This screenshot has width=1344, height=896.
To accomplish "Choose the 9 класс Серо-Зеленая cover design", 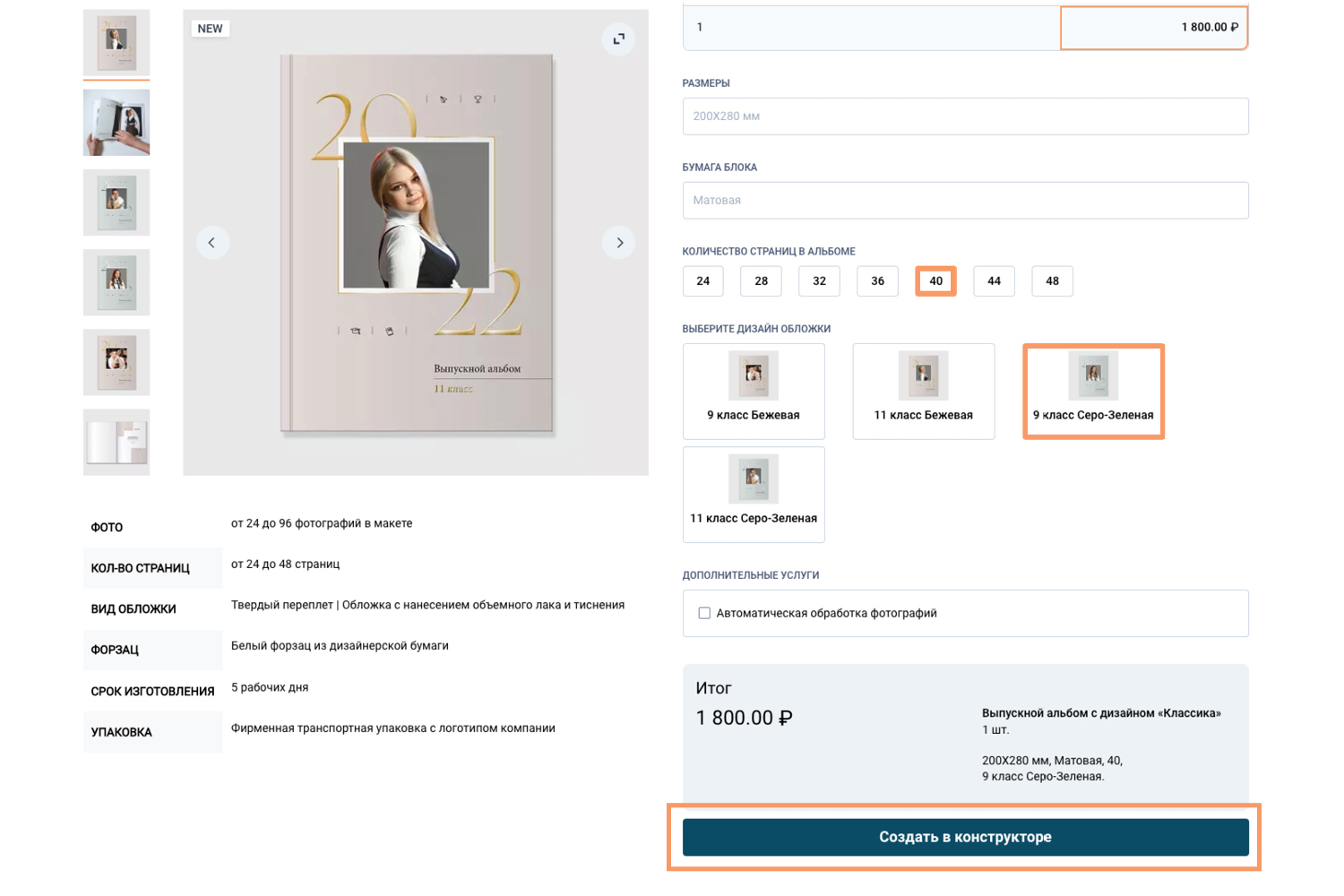I will 1093,392.
